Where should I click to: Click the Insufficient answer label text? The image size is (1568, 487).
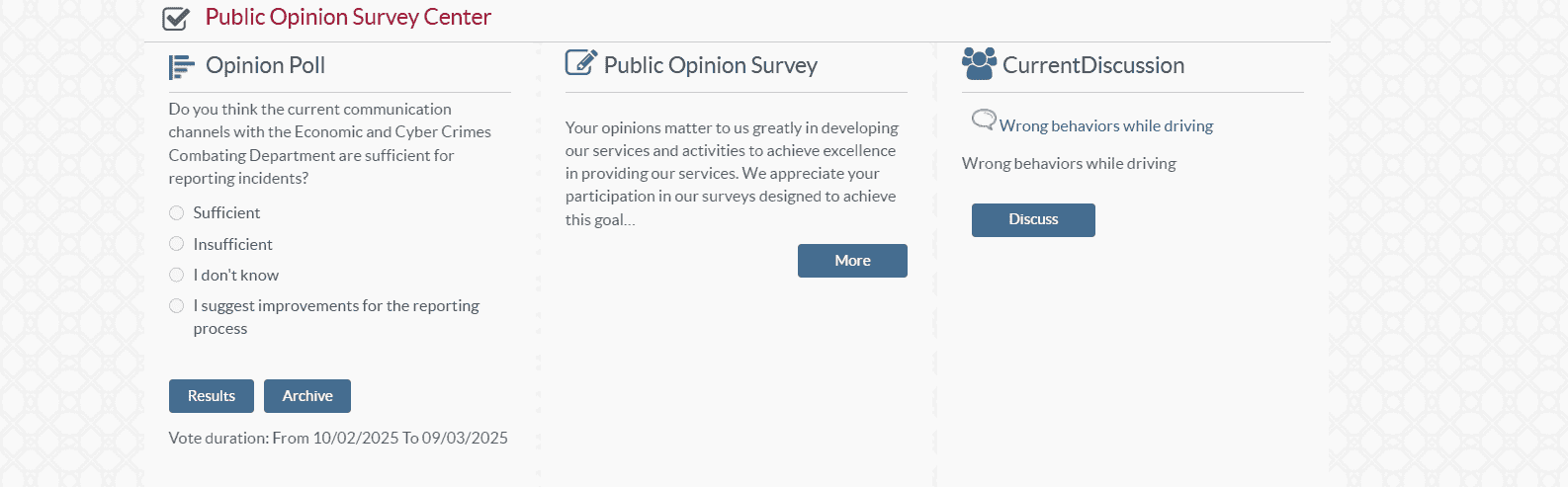(232, 245)
